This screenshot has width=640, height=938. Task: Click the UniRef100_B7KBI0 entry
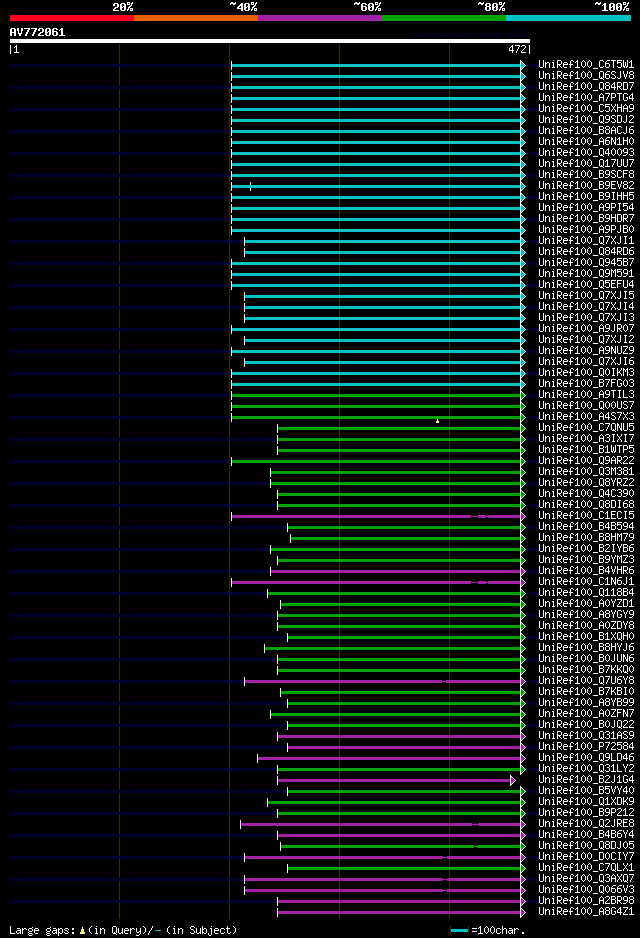coord(586,691)
